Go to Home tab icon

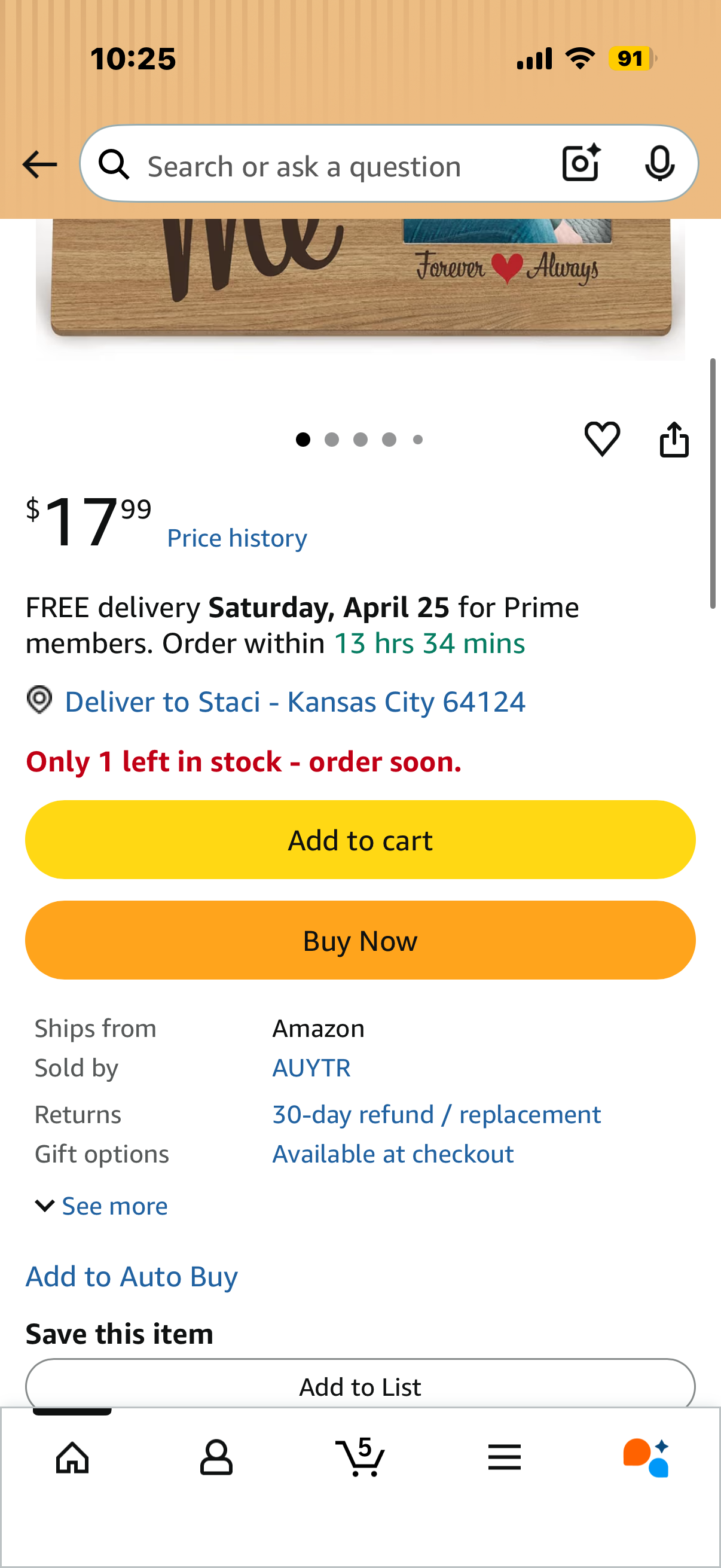click(x=72, y=1457)
